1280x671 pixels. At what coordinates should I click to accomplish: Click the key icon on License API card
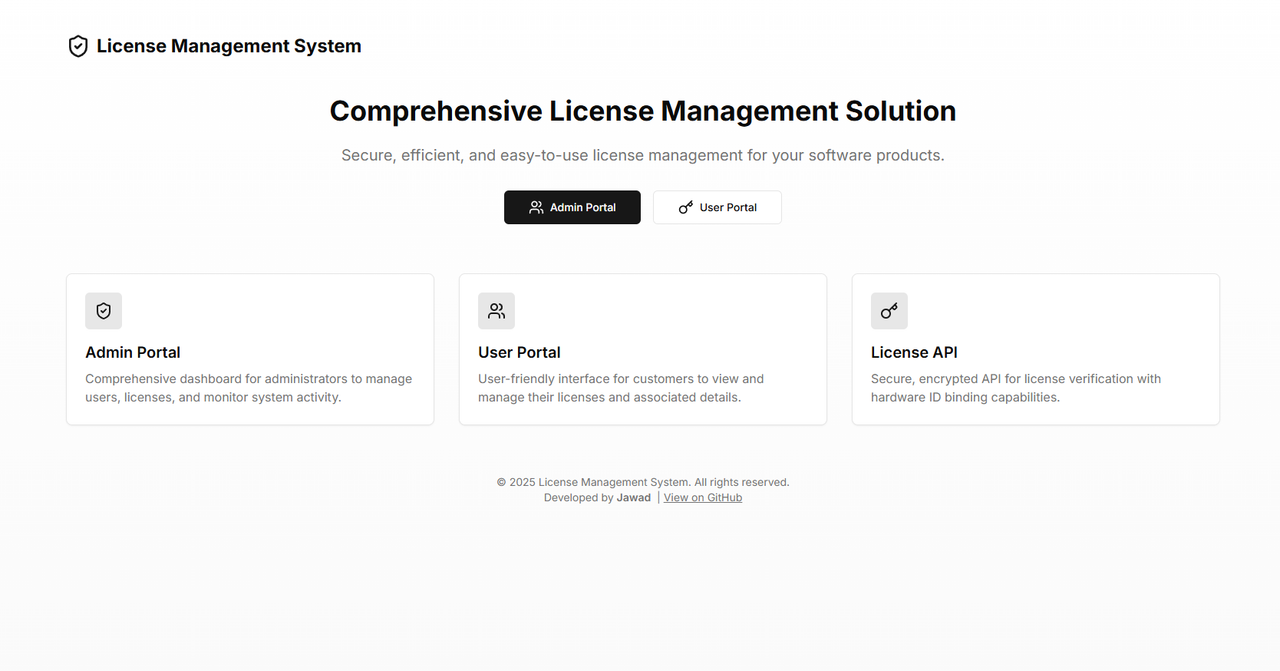tap(889, 311)
